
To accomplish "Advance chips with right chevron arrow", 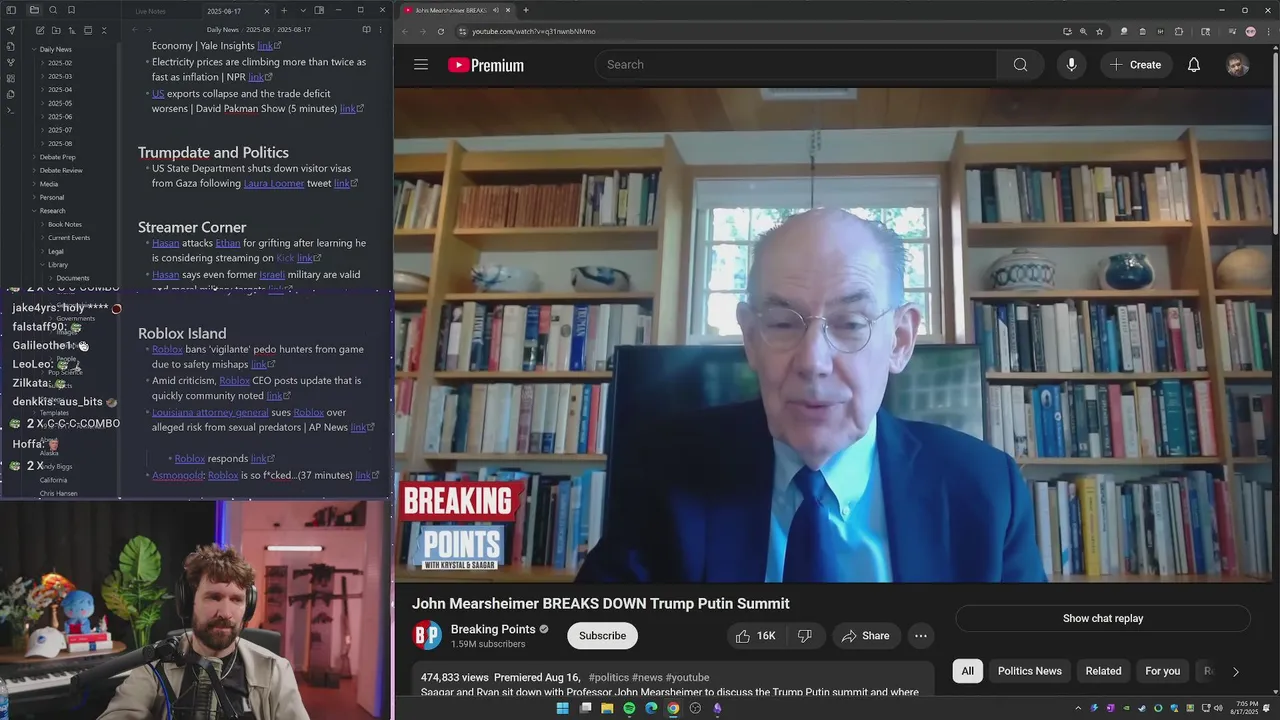I will (1235, 672).
